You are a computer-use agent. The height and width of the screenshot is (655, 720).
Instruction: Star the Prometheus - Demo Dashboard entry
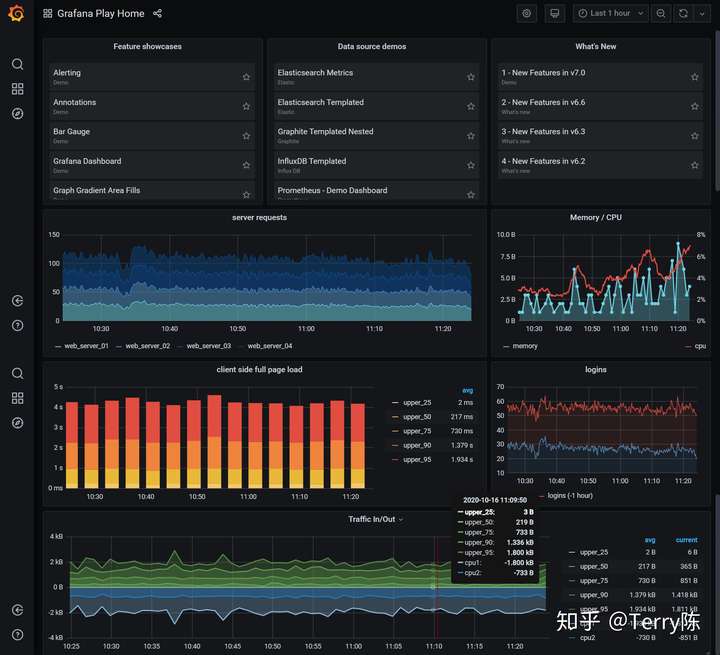[x=471, y=195]
